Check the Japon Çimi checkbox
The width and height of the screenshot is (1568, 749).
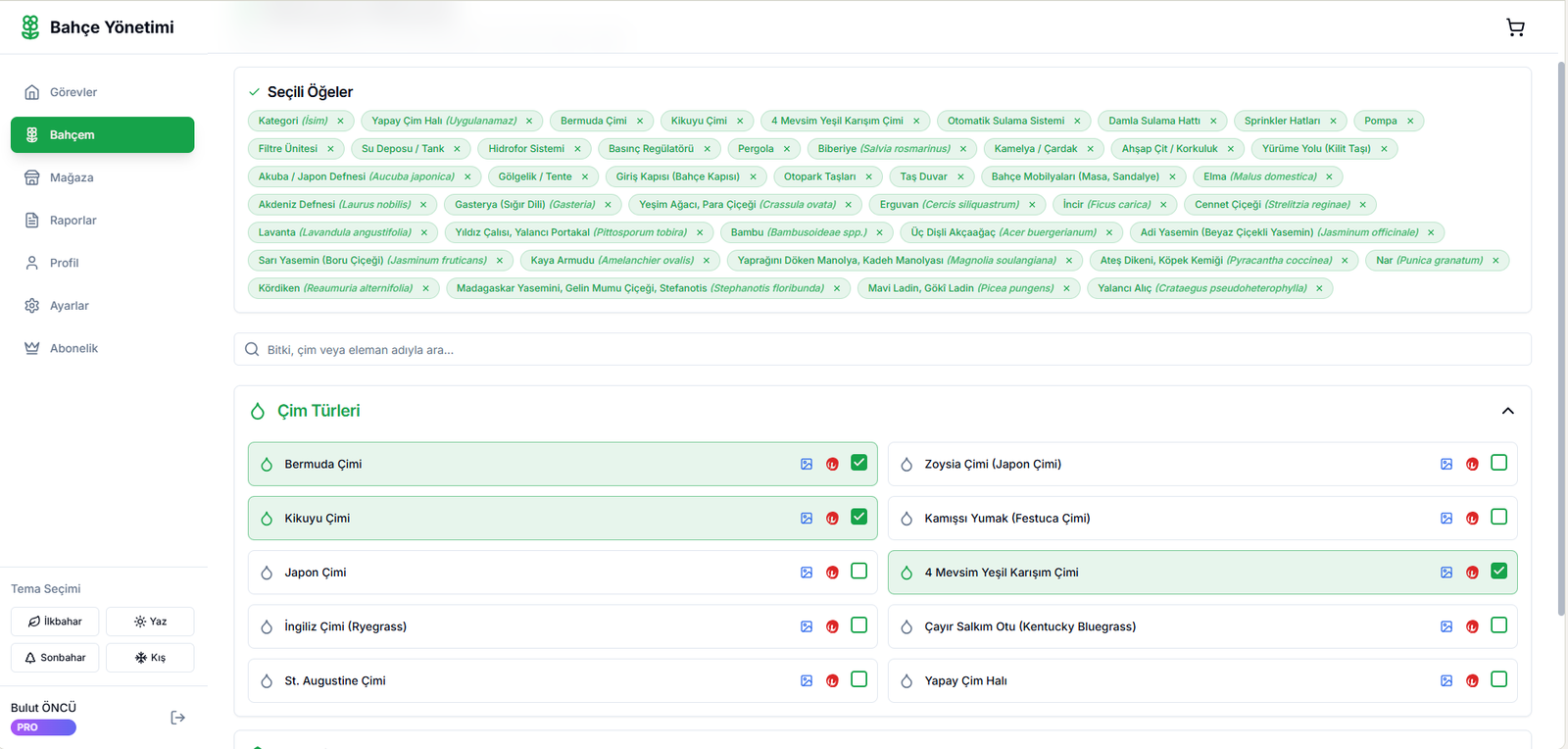tap(858, 572)
